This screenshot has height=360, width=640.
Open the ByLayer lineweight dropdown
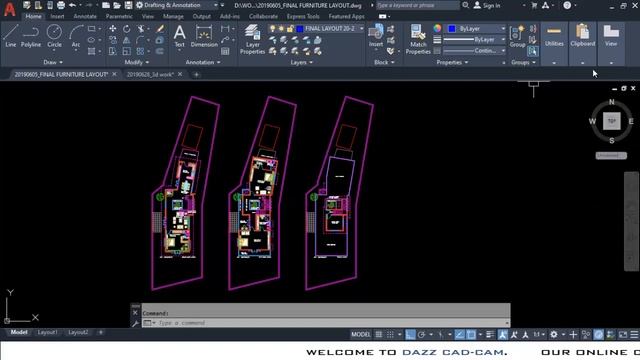[x=503, y=40]
